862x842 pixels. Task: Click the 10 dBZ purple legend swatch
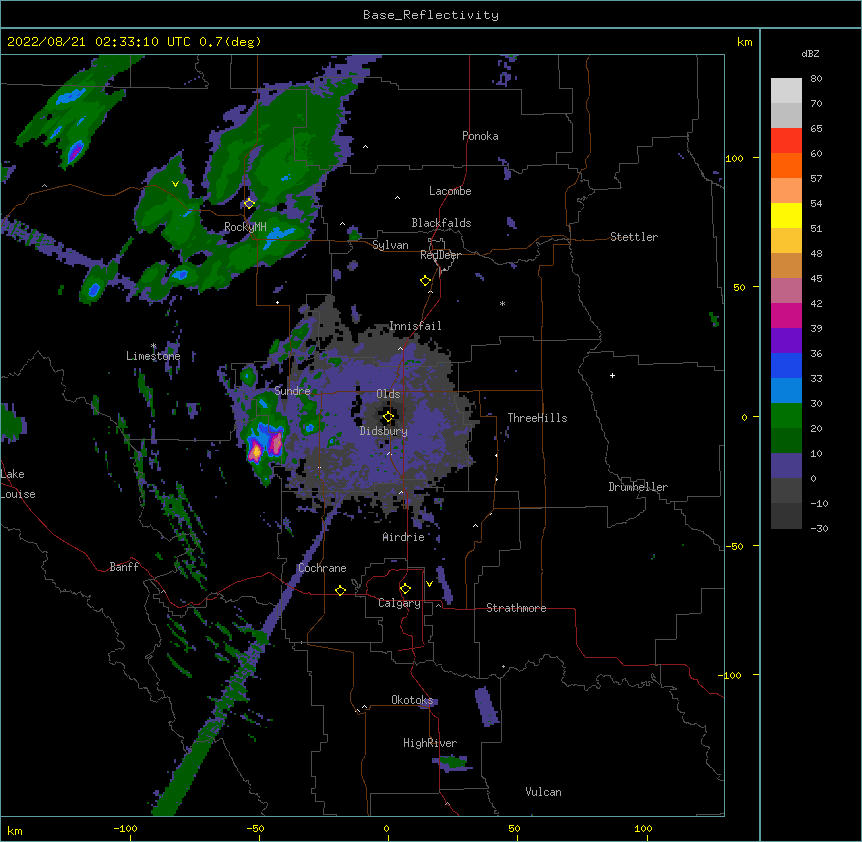point(786,466)
